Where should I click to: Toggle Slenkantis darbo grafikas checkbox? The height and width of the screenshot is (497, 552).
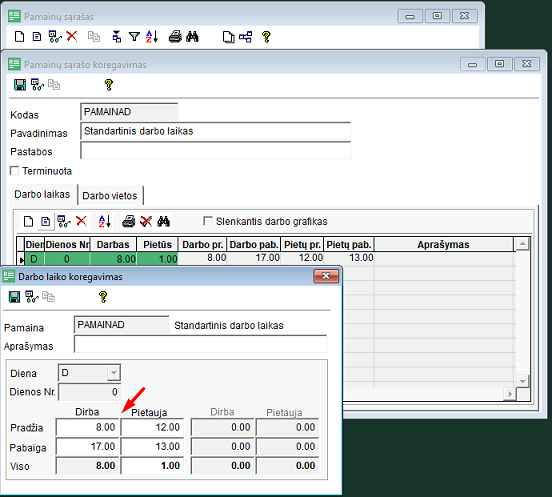point(208,221)
